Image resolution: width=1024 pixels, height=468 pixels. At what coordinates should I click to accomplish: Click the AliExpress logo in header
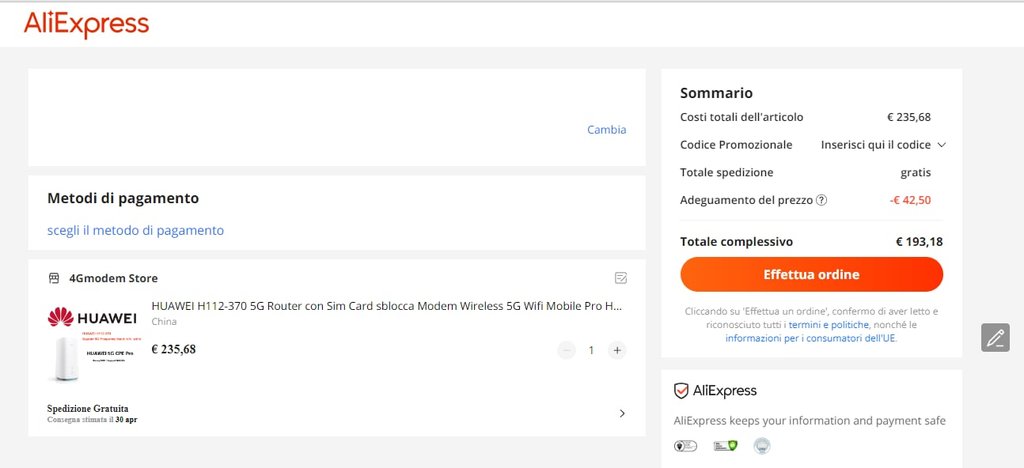coord(86,25)
